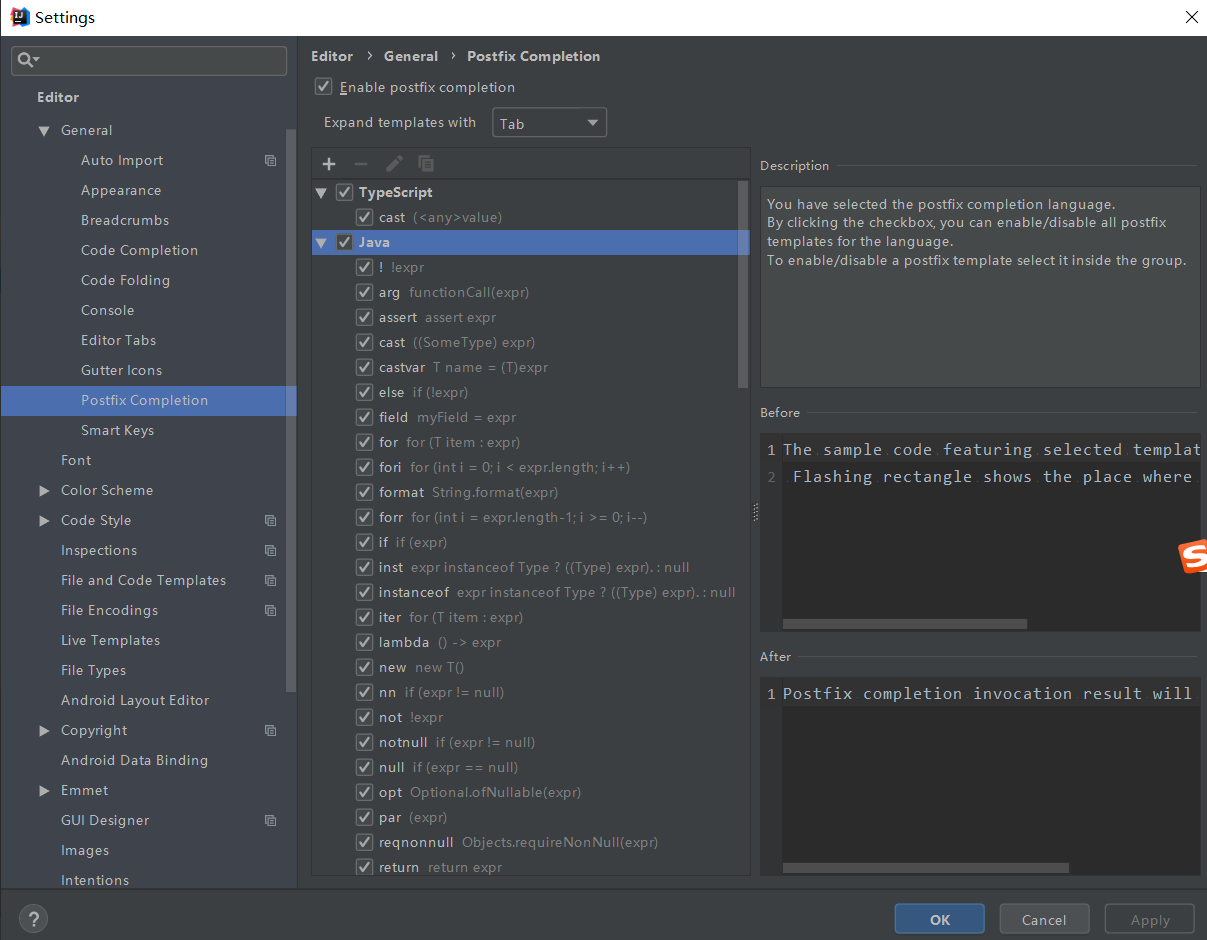Toggle Enable postfix completion checkbox

[323, 87]
